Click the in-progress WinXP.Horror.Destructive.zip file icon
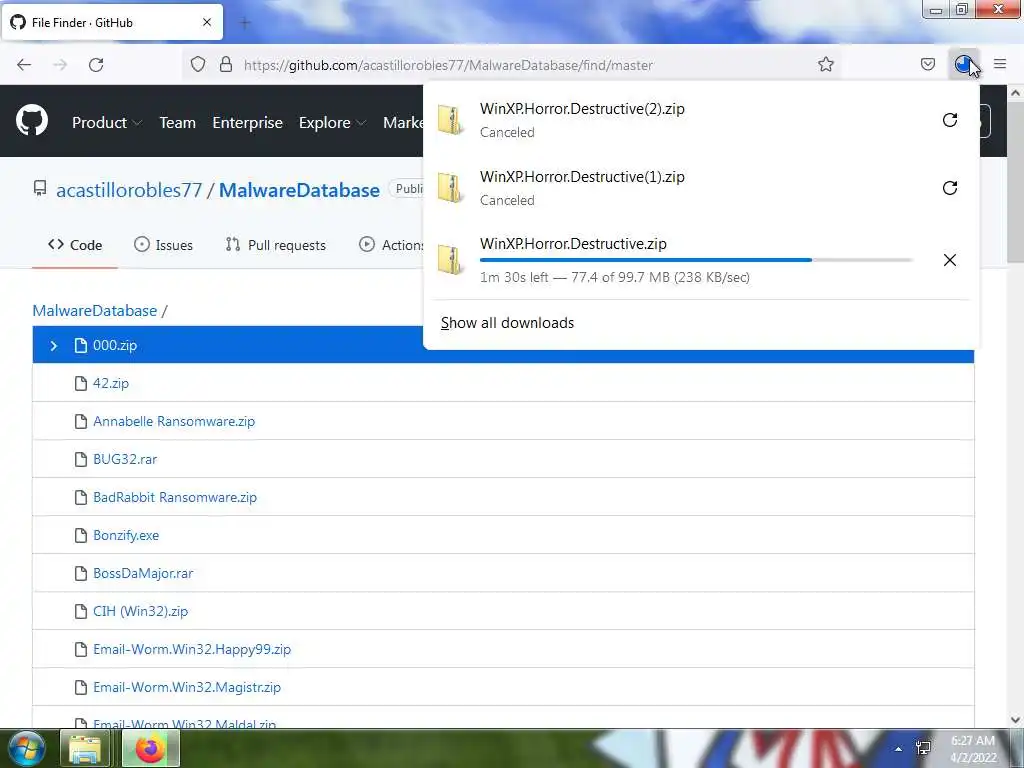1024x768 pixels. point(451,260)
